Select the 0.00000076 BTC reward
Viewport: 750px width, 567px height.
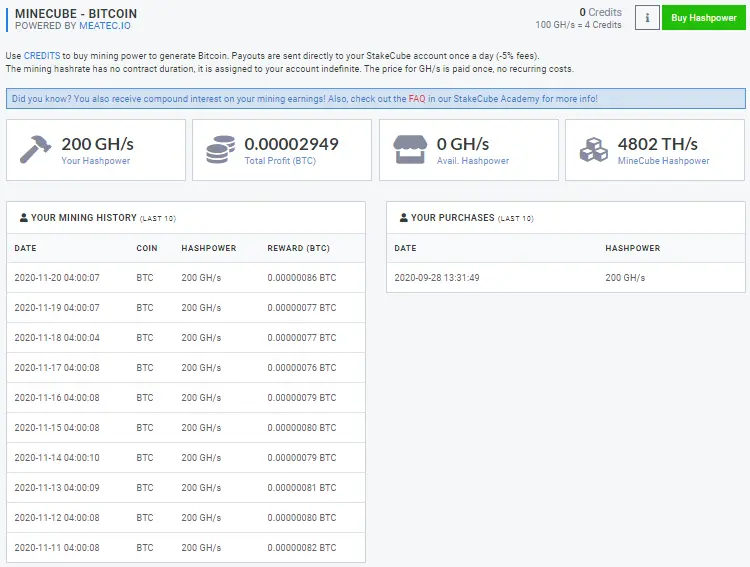pyautogui.click(x=302, y=367)
